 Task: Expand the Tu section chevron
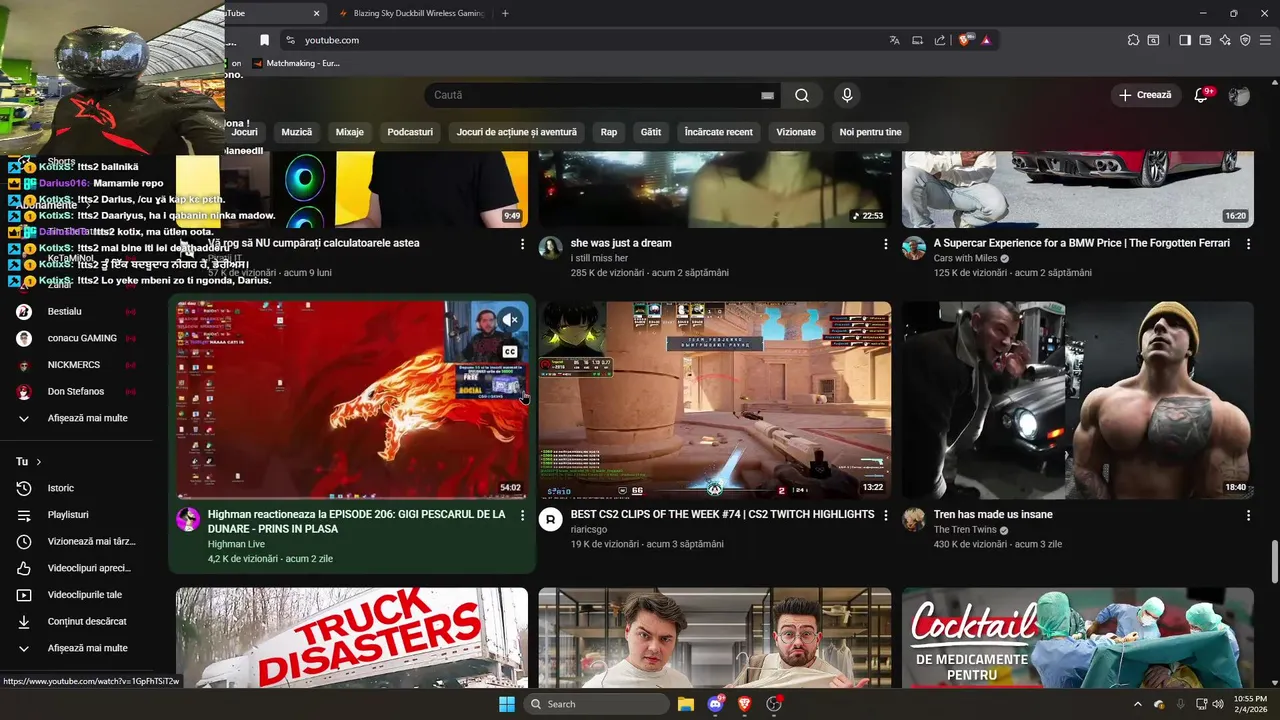[39, 462]
